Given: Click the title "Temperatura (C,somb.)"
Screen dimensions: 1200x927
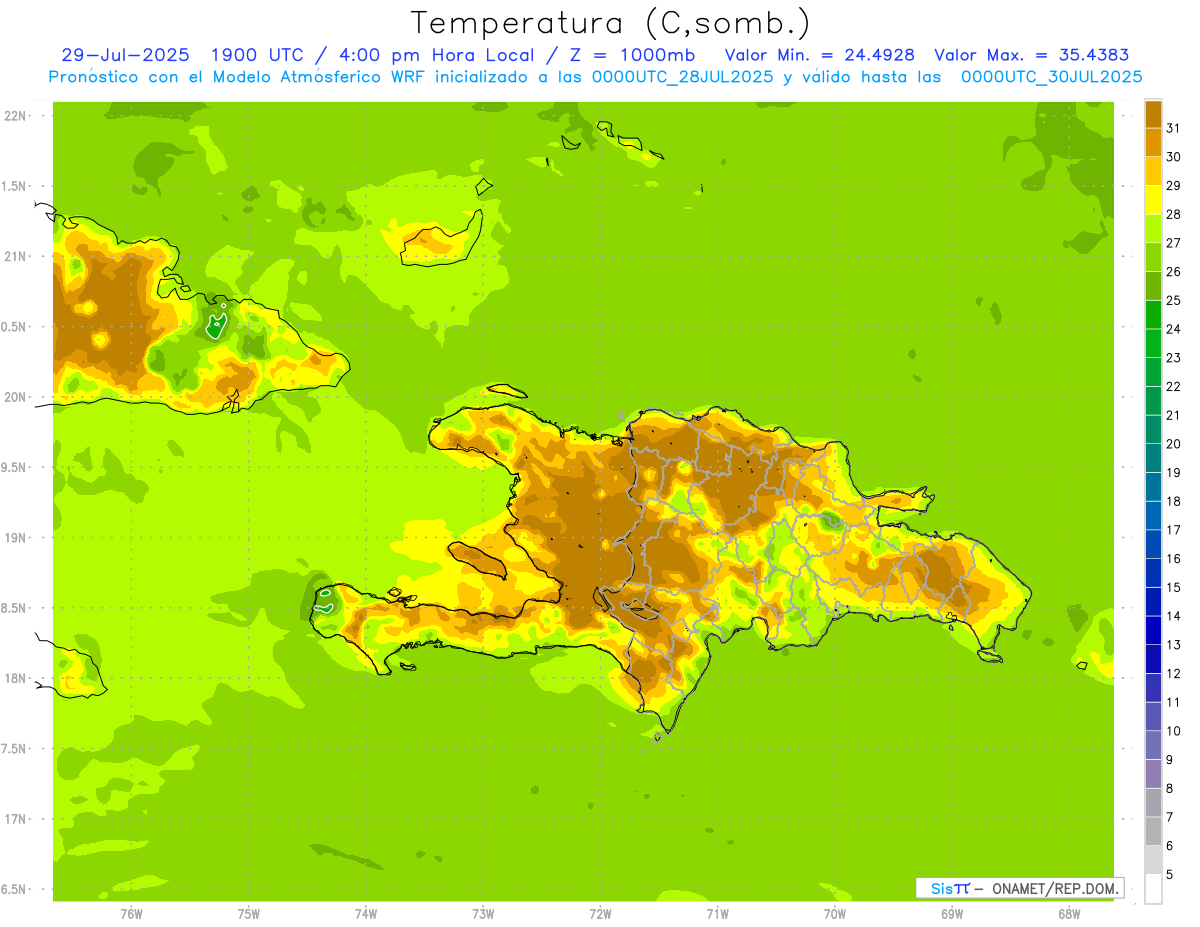Looking at the screenshot, I should point(610,24).
